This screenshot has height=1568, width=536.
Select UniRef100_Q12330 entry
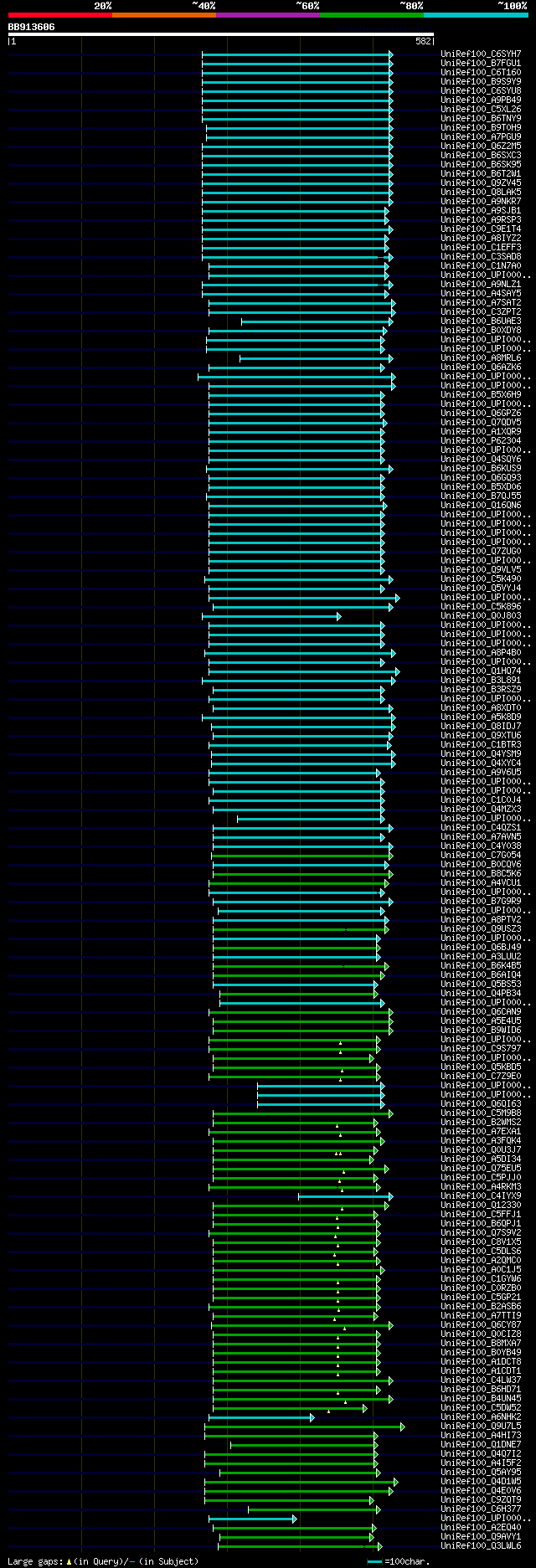(481, 1206)
